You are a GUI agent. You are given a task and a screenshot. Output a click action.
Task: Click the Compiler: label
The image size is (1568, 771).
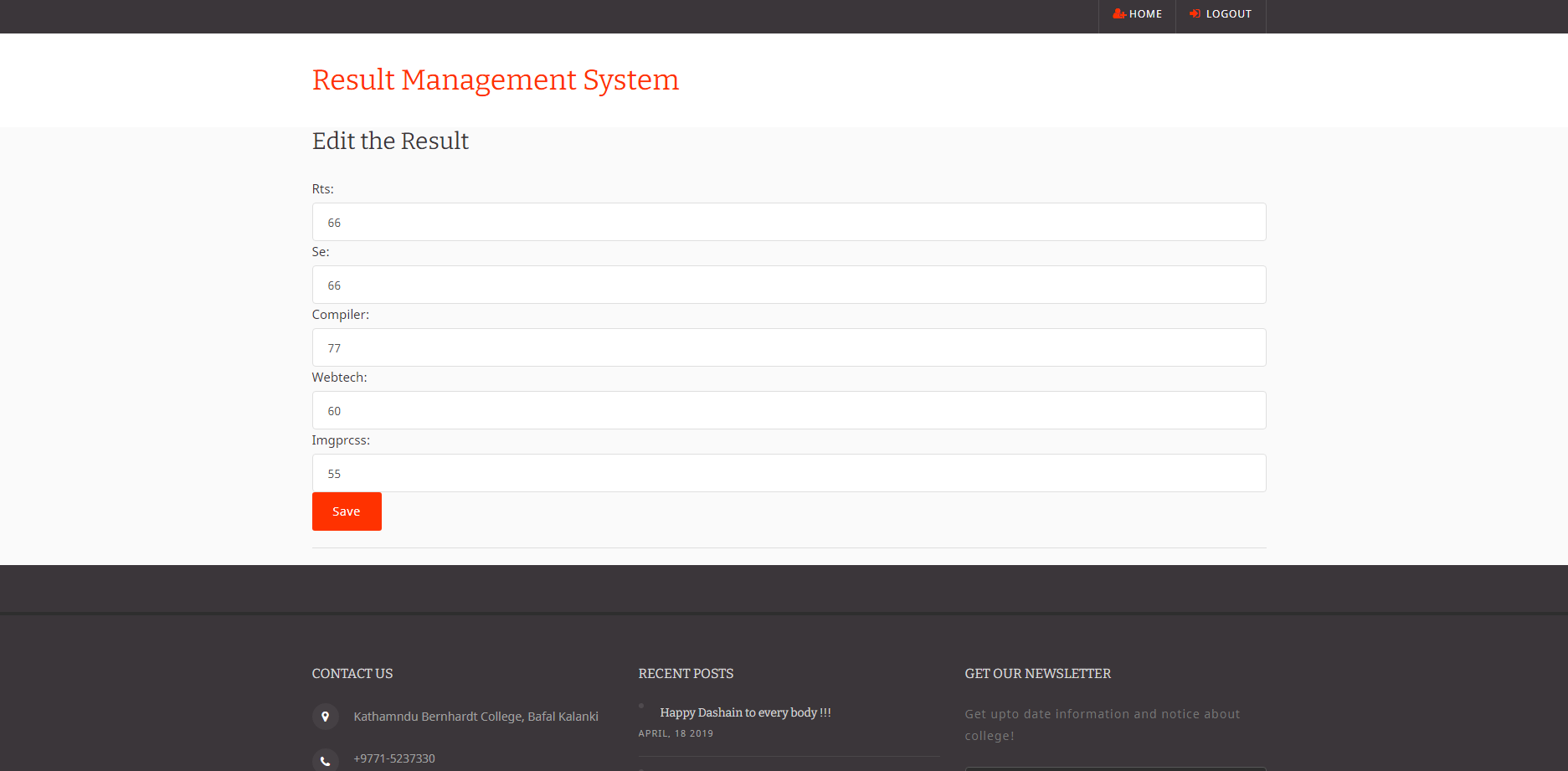point(341,315)
